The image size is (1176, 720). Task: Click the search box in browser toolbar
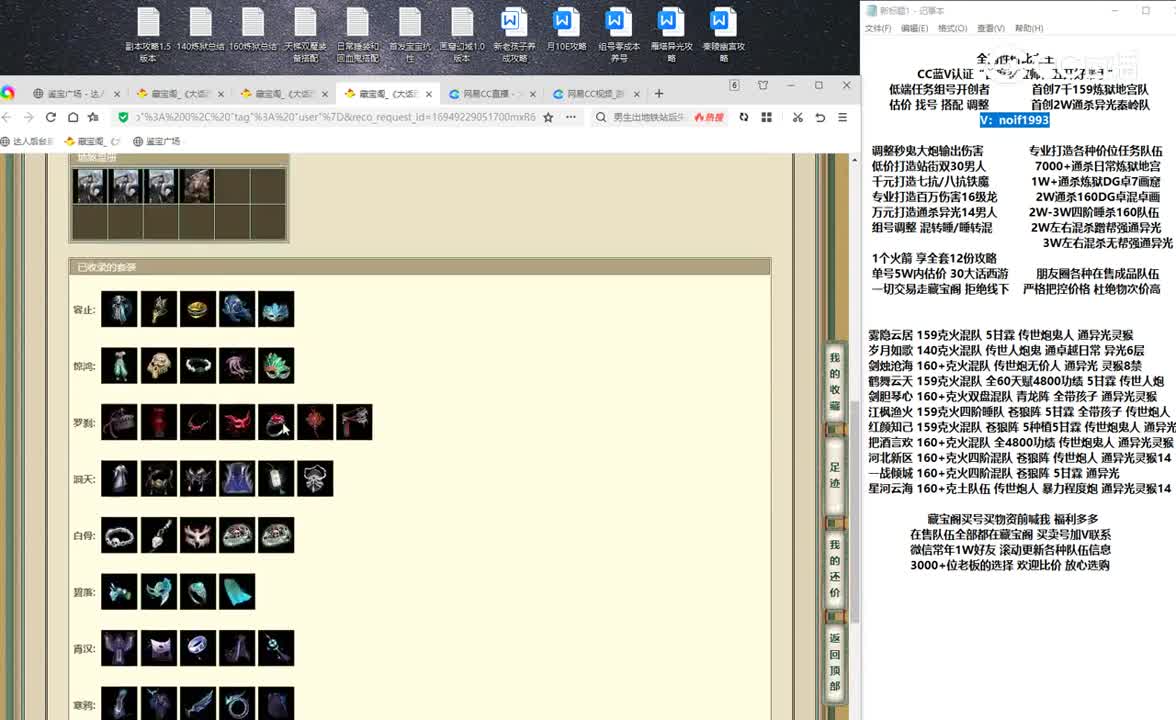click(x=649, y=117)
